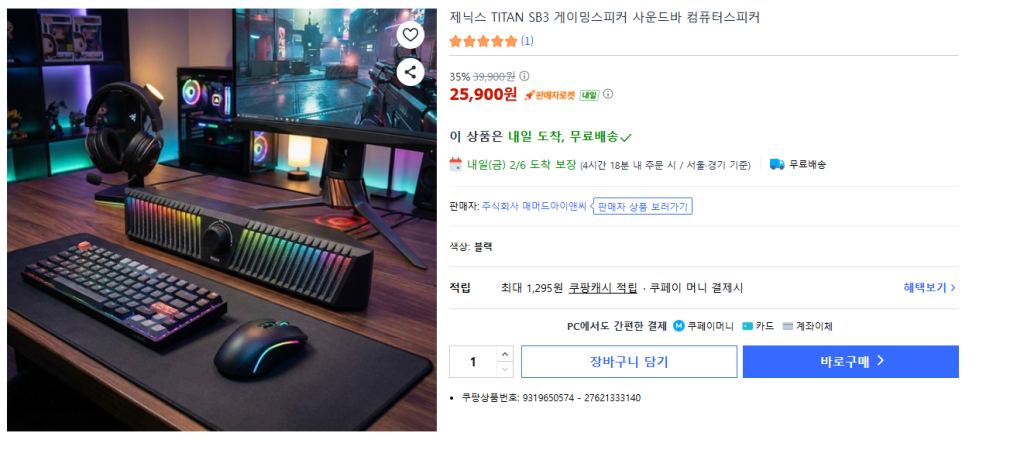Click the seller rocket badge icon
The height and width of the screenshot is (457, 1024).
[x=529, y=95]
